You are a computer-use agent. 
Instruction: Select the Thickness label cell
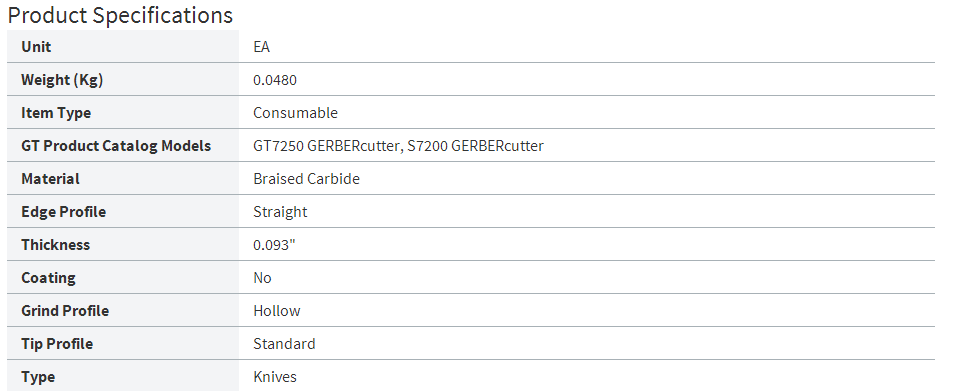[x=123, y=244]
